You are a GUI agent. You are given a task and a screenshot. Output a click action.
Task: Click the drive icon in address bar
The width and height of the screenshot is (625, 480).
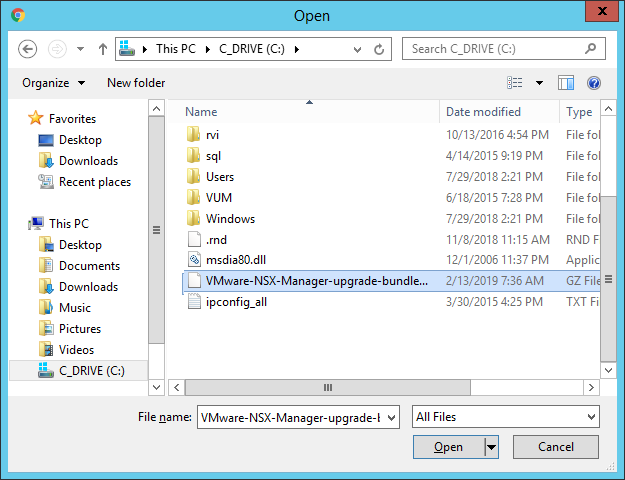pyautogui.click(x=127, y=49)
